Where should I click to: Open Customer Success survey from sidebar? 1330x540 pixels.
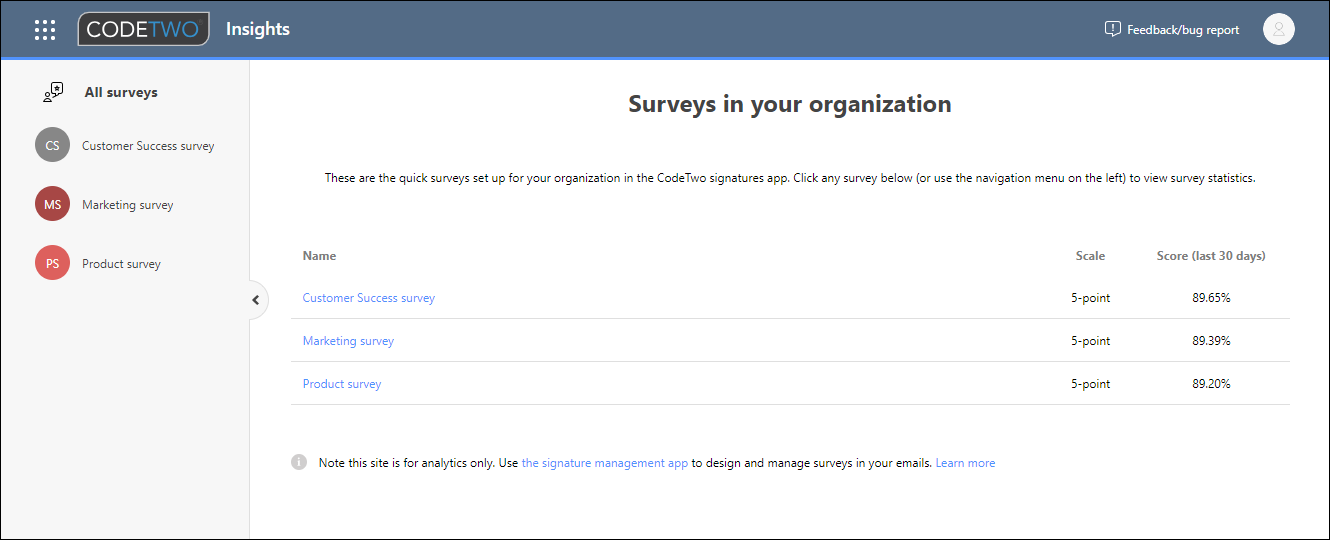[148, 146]
